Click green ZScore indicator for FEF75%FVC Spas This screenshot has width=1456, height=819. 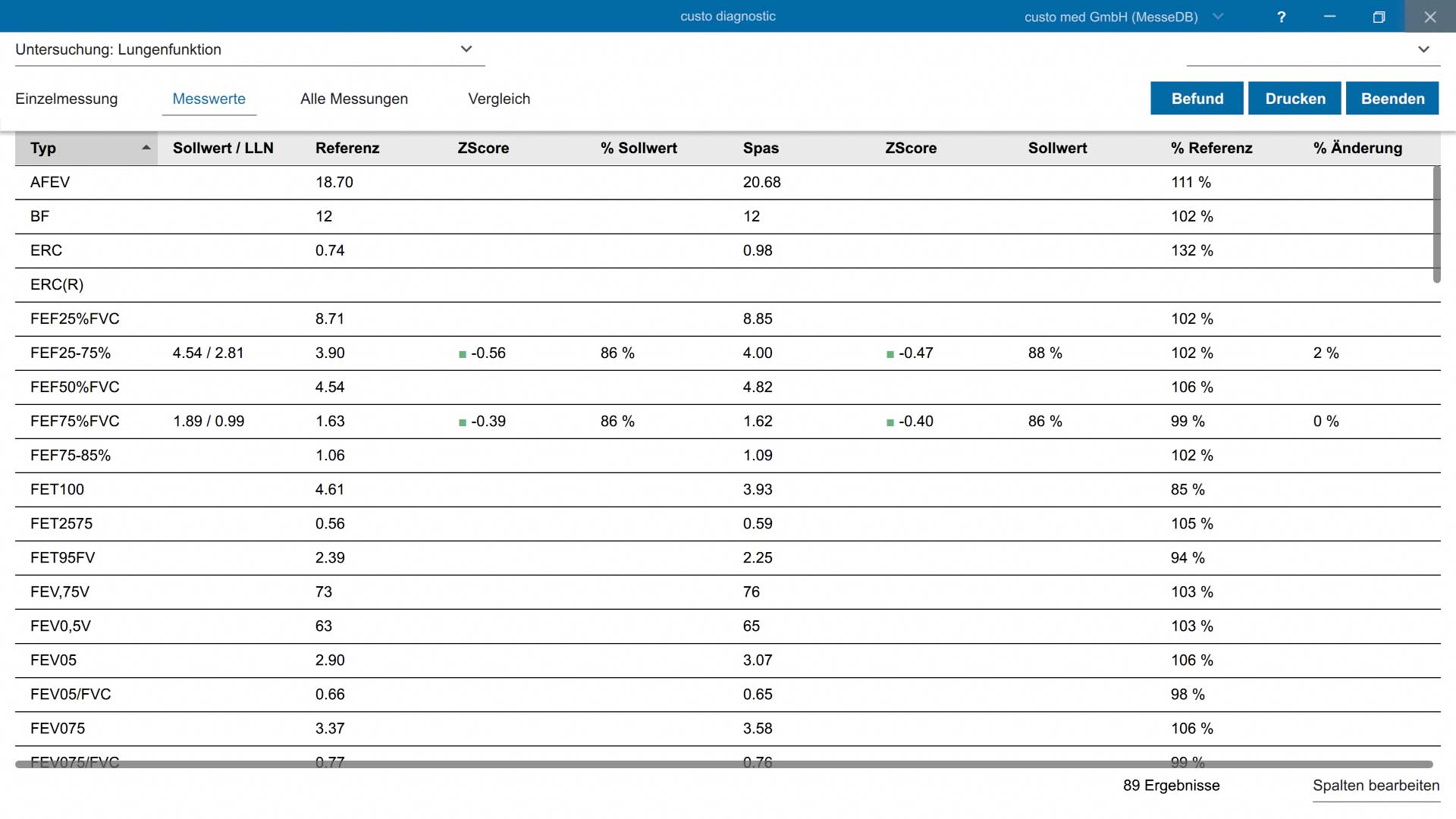pyautogui.click(x=890, y=422)
